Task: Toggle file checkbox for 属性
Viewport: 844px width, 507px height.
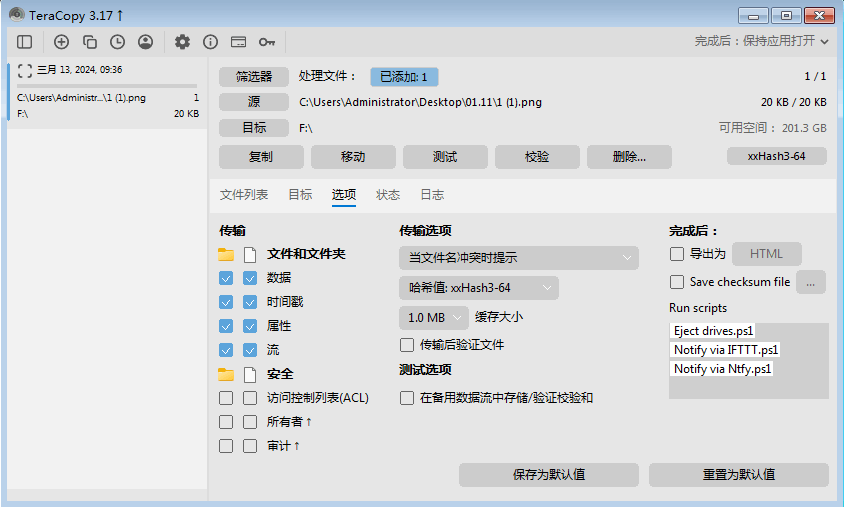Action: [250, 326]
